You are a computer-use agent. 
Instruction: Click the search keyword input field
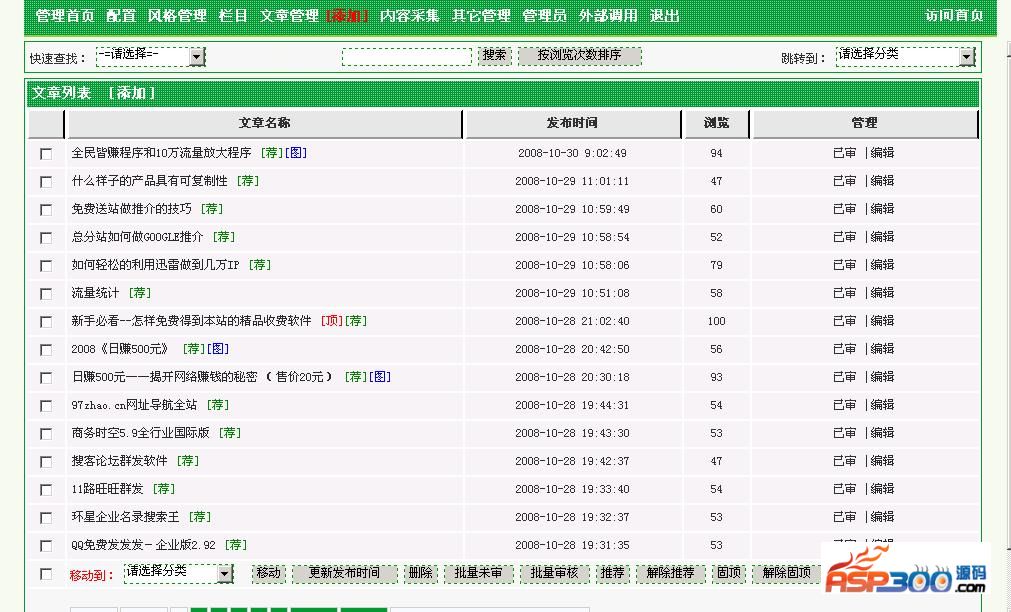click(x=406, y=57)
